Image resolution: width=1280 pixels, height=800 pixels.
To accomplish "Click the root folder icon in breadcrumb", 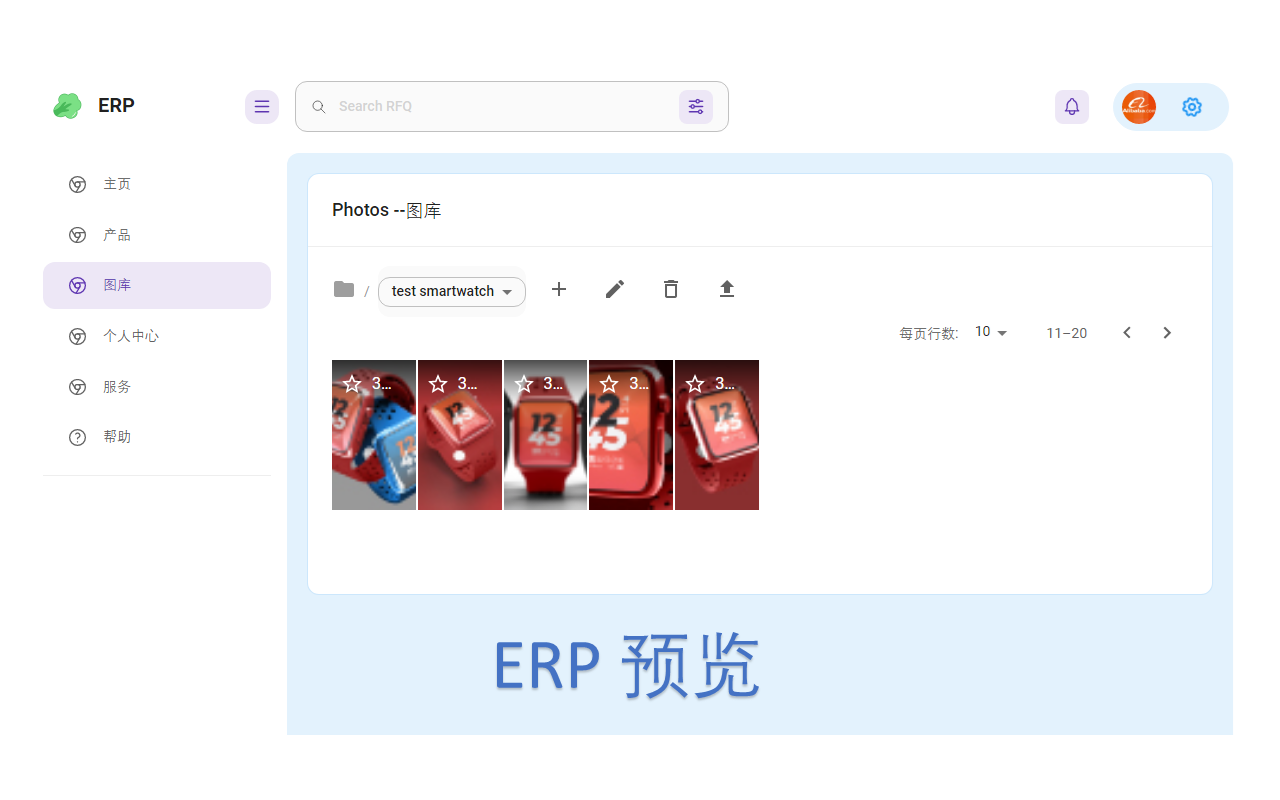I will click(344, 289).
